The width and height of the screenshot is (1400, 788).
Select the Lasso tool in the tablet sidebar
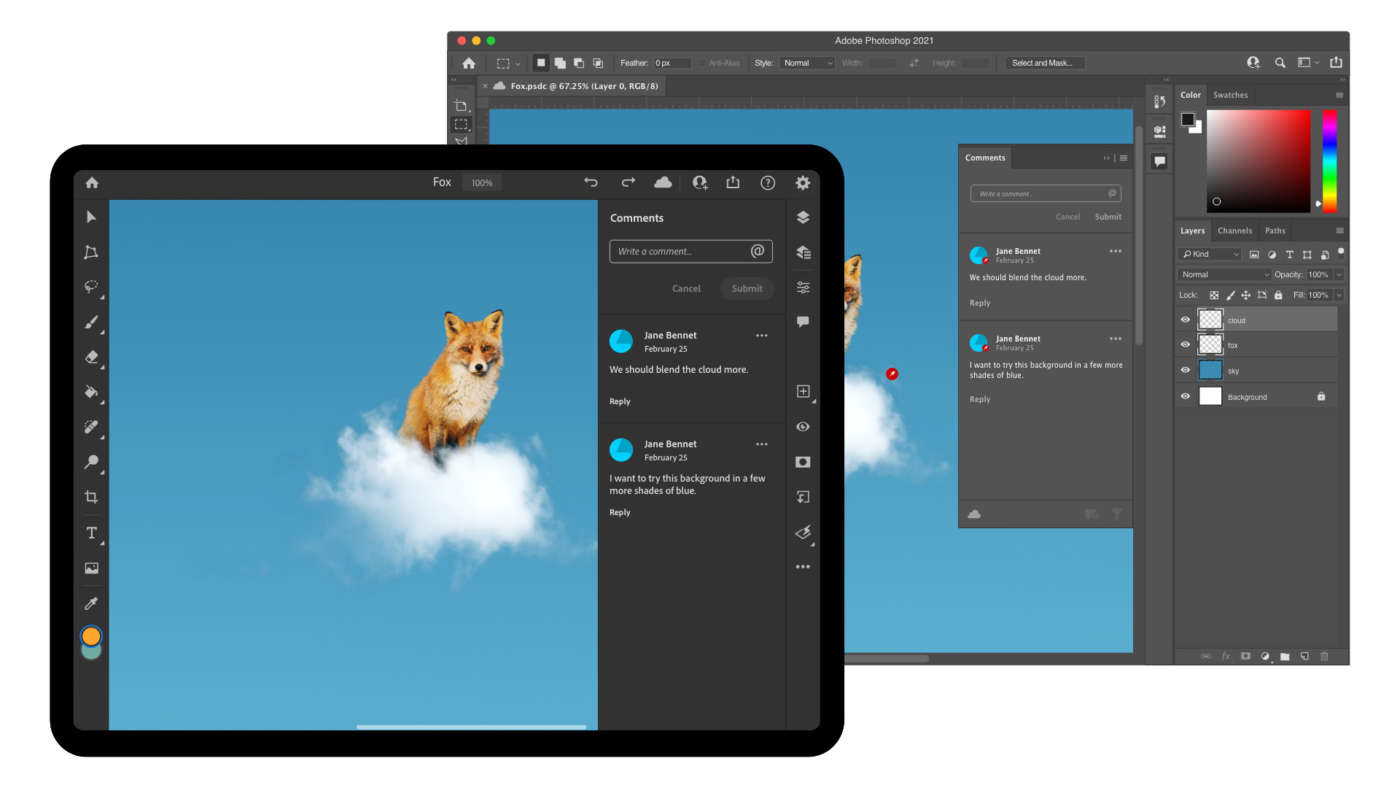(x=90, y=287)
